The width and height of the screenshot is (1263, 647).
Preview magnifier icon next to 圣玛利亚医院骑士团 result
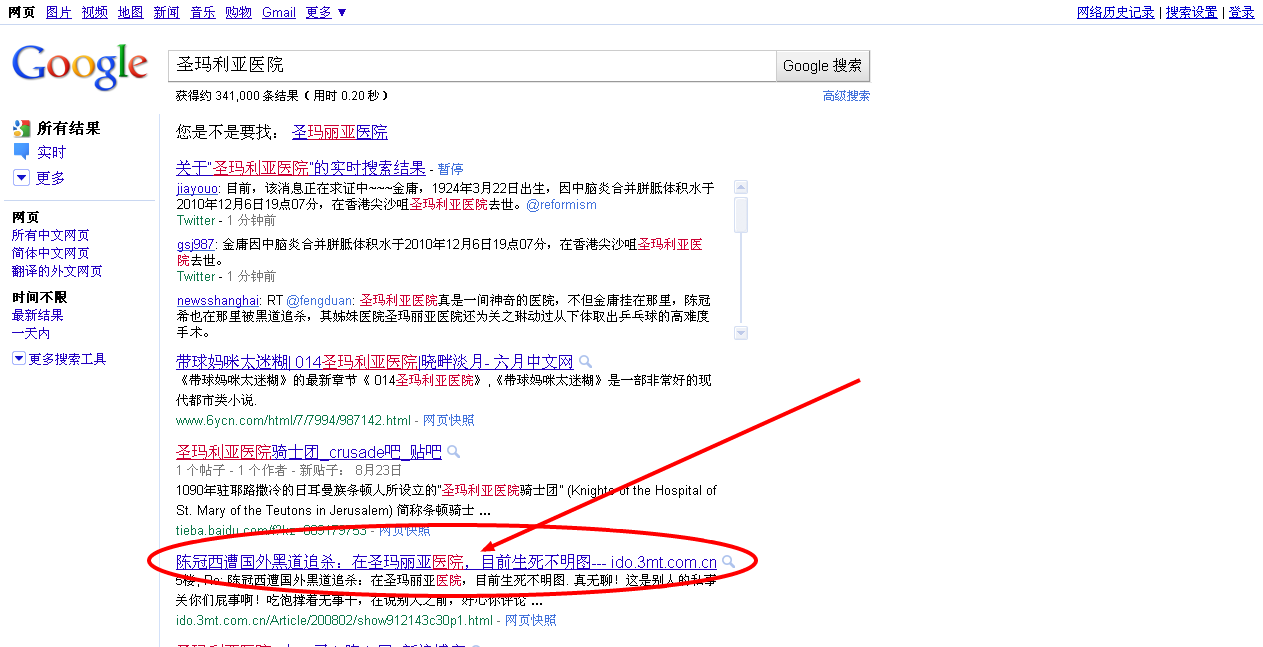point(453,452)
